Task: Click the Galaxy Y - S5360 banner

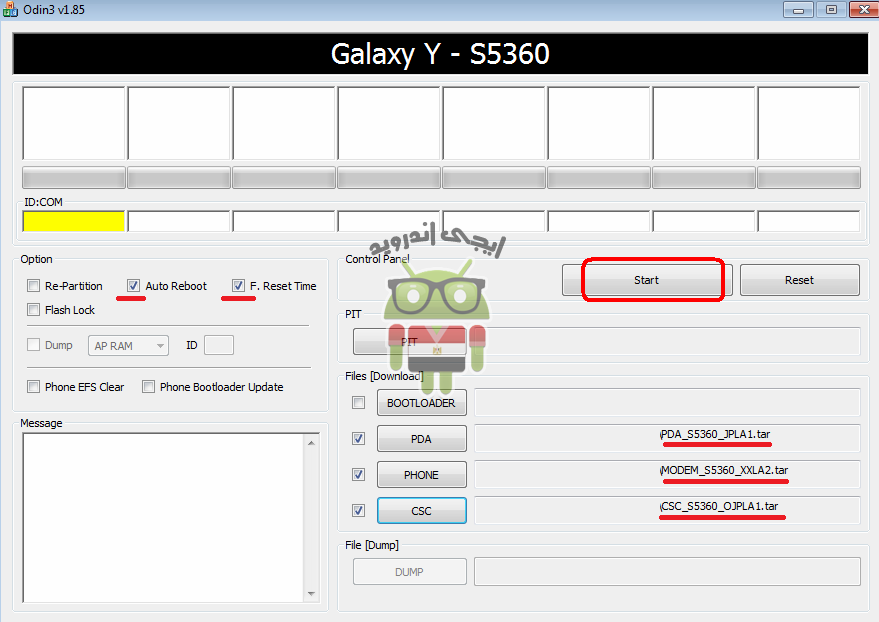Action: tap(440, 54)
